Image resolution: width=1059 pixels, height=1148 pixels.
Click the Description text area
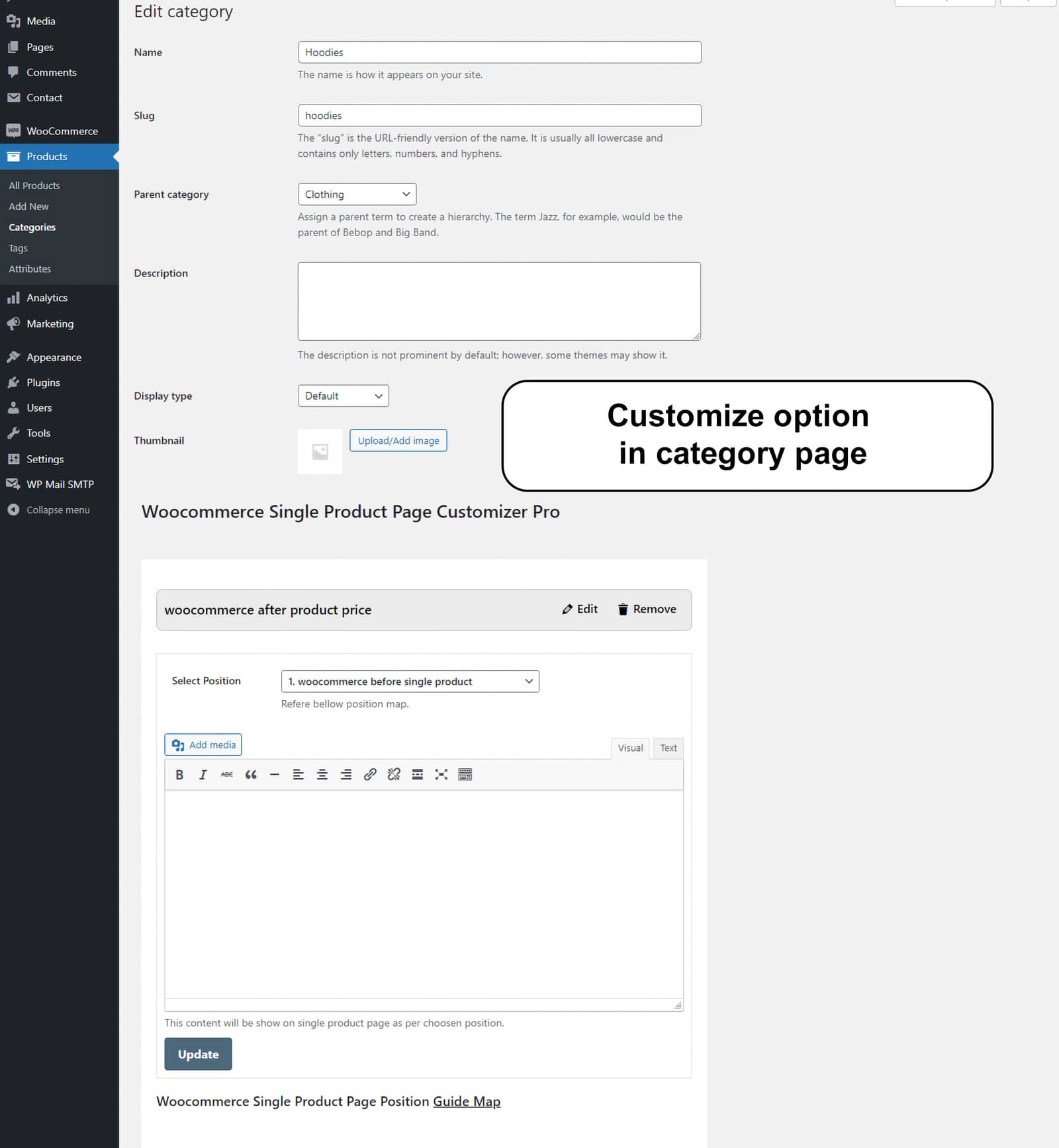(x=499, y=301)
